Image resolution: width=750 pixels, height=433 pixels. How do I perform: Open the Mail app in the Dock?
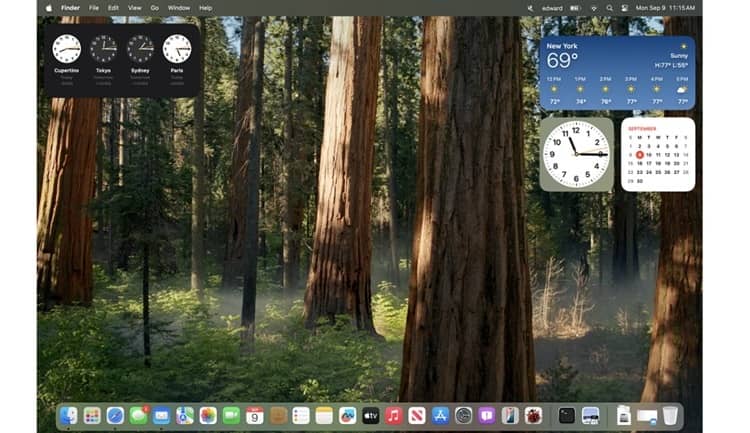click(162, 416)
